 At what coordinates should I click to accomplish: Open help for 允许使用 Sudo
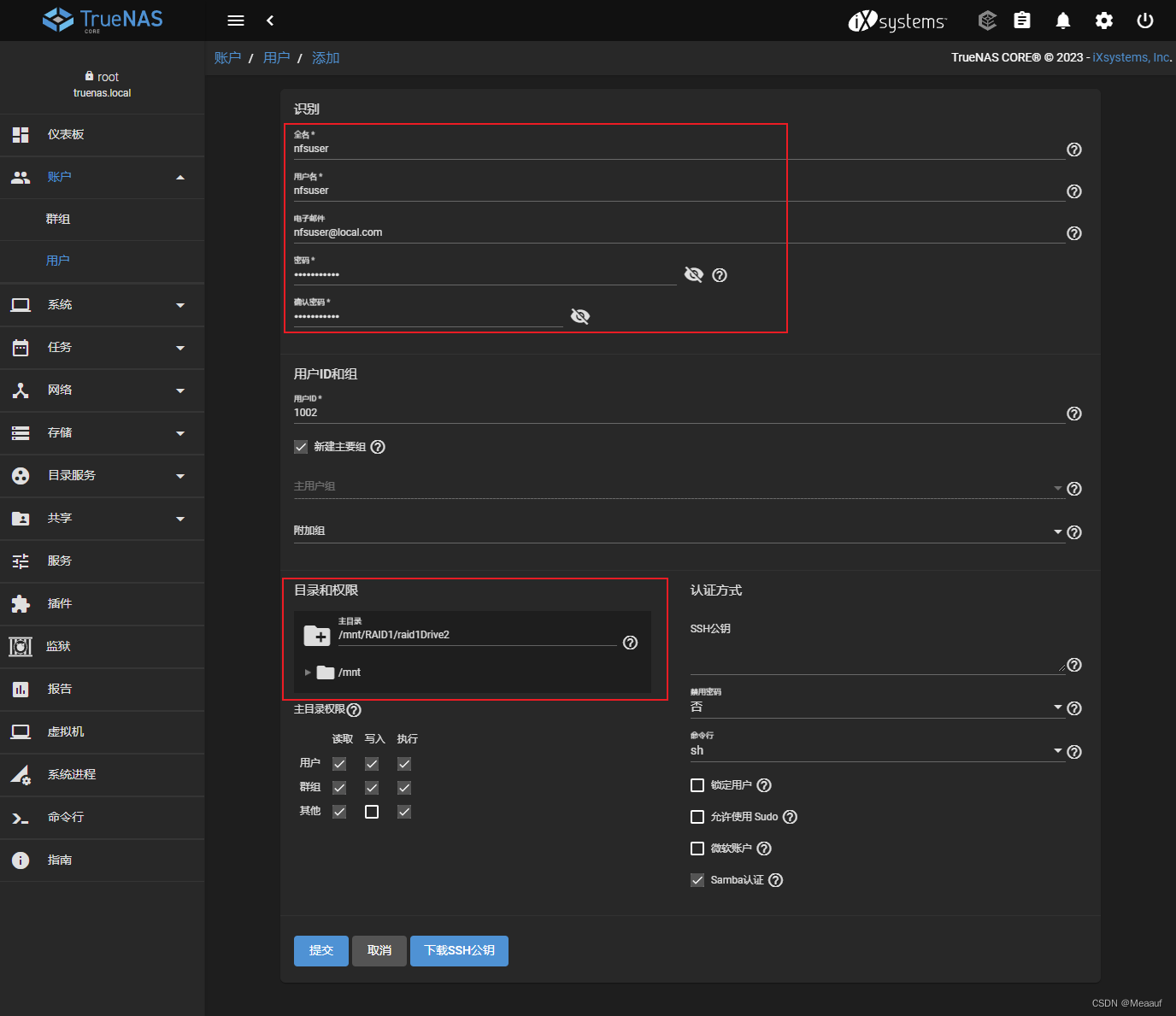point(790,817)
